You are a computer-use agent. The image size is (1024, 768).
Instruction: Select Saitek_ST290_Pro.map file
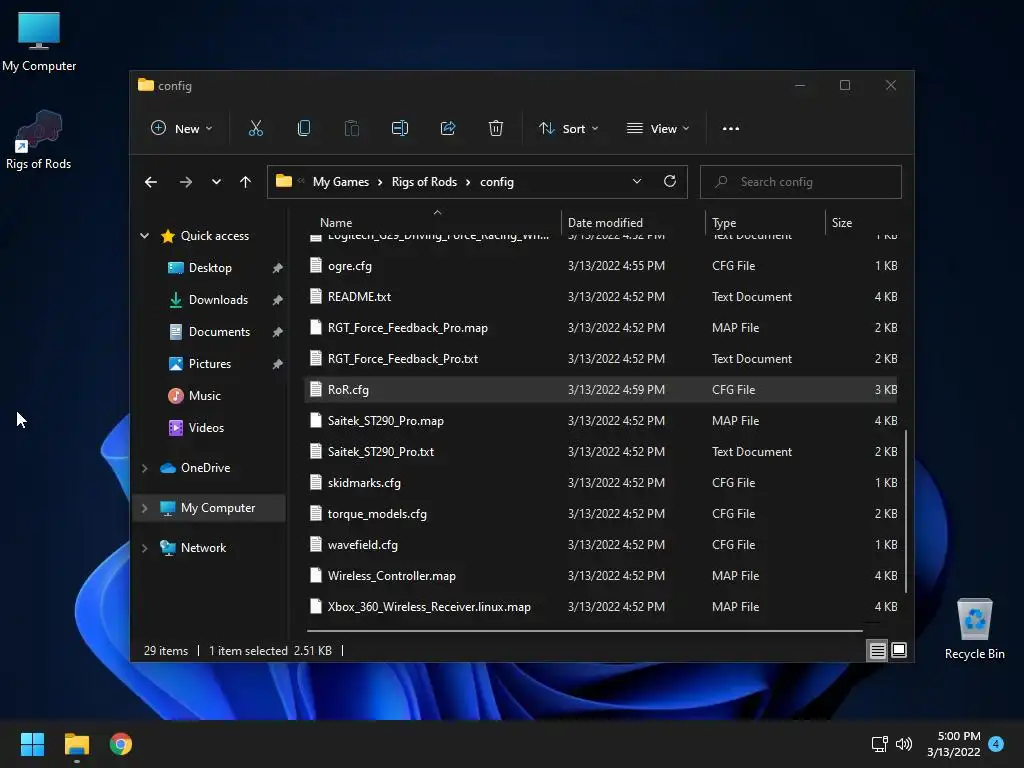[x=601, y=421]
